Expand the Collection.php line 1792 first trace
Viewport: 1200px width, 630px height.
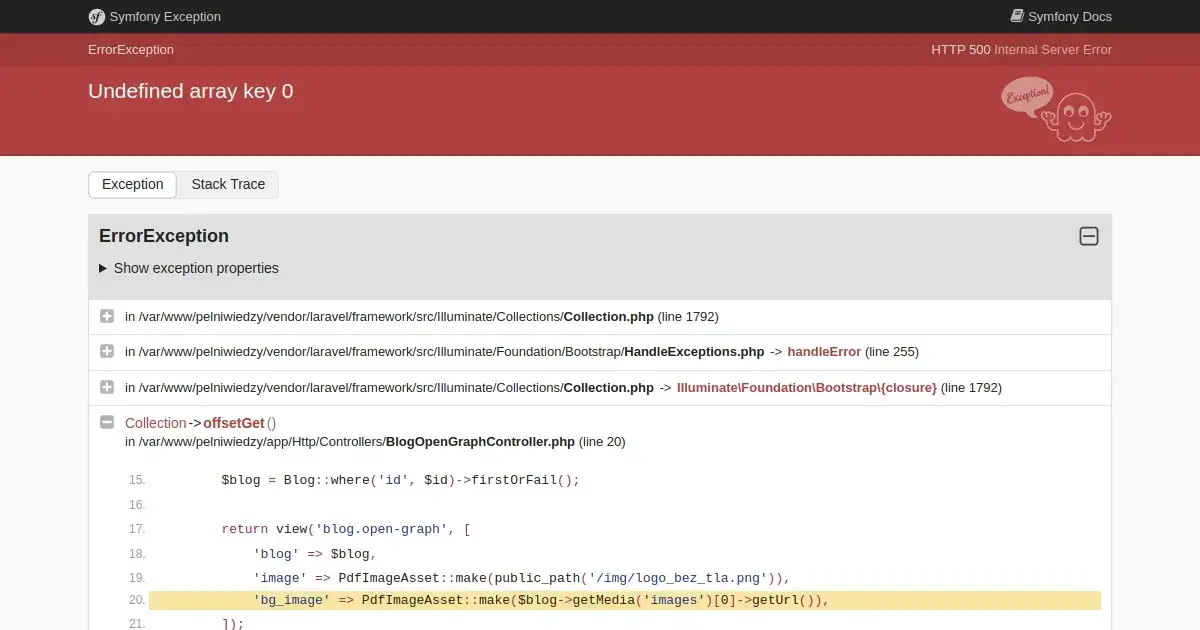coord(107,316)
